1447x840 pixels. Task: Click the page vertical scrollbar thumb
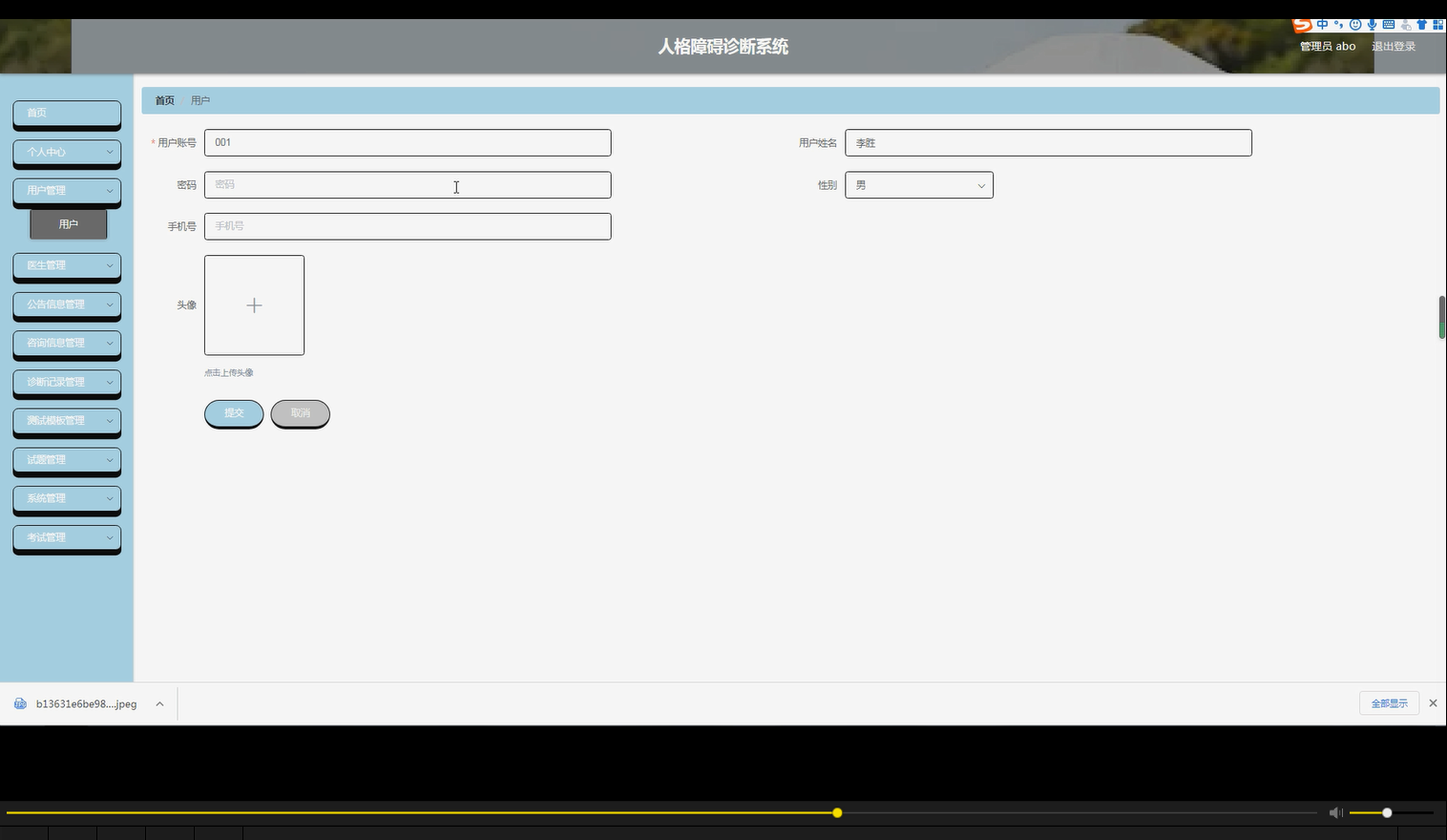tap(1441, 317)
